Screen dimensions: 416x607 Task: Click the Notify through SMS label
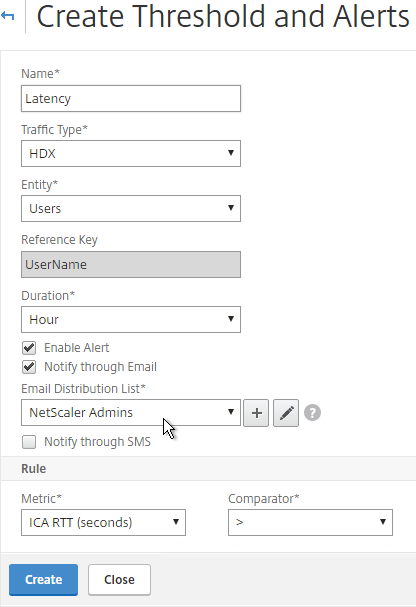click(x=98, y=442)
